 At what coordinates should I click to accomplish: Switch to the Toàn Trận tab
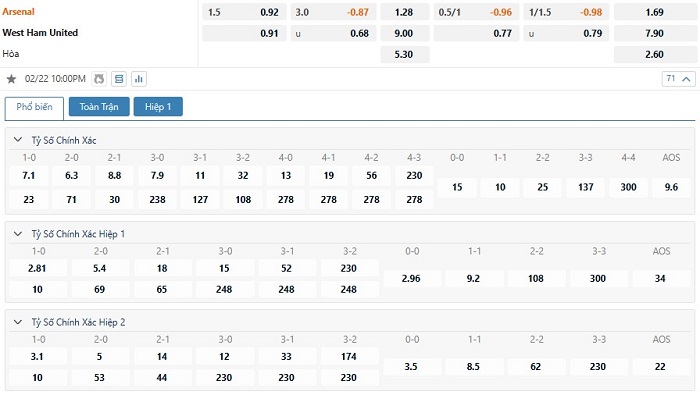coord(99,107)
